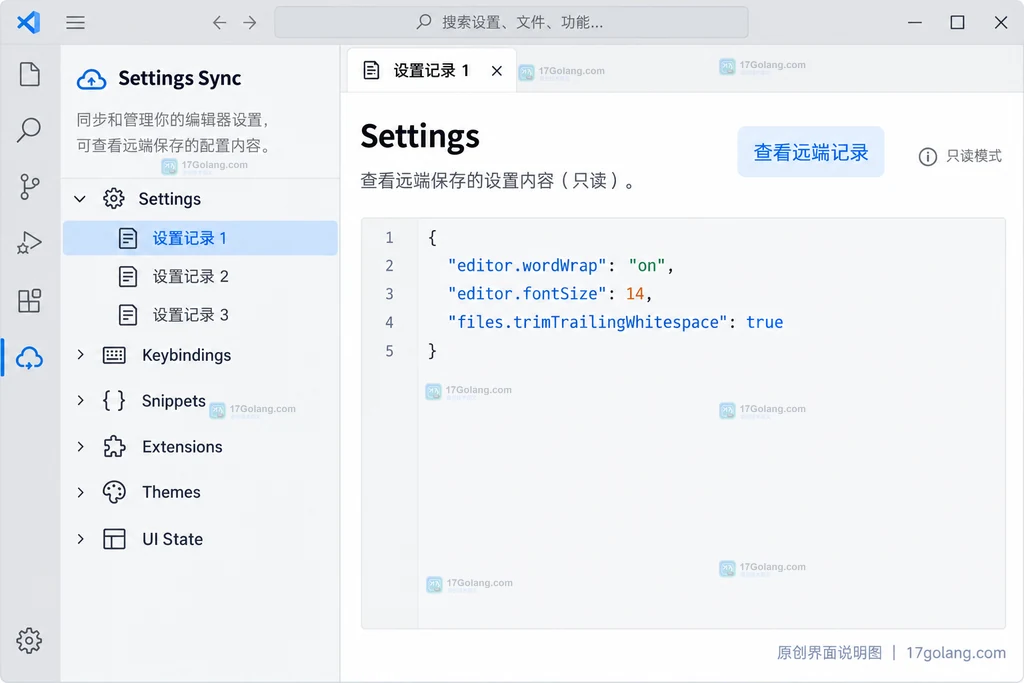Viewport: 1024px width, 683px height.
Task: Click the 查看远端记录 button
Action: (810, 152)
